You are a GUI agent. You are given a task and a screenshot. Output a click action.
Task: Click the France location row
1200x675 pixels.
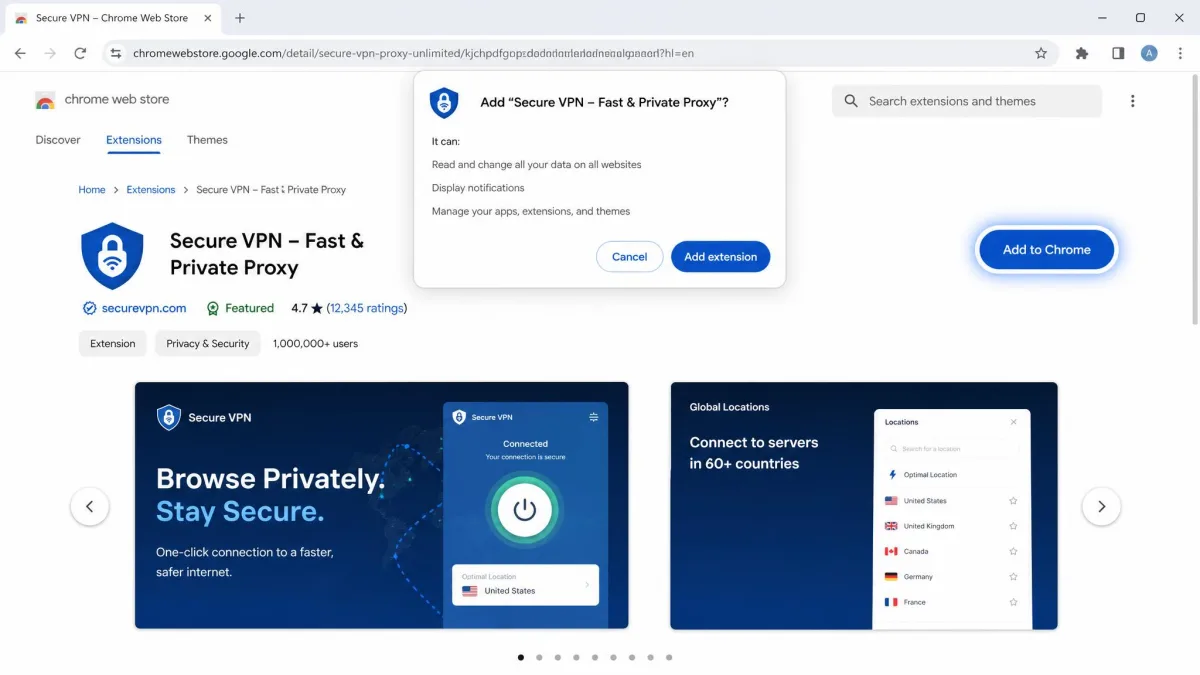pos(951,602)
